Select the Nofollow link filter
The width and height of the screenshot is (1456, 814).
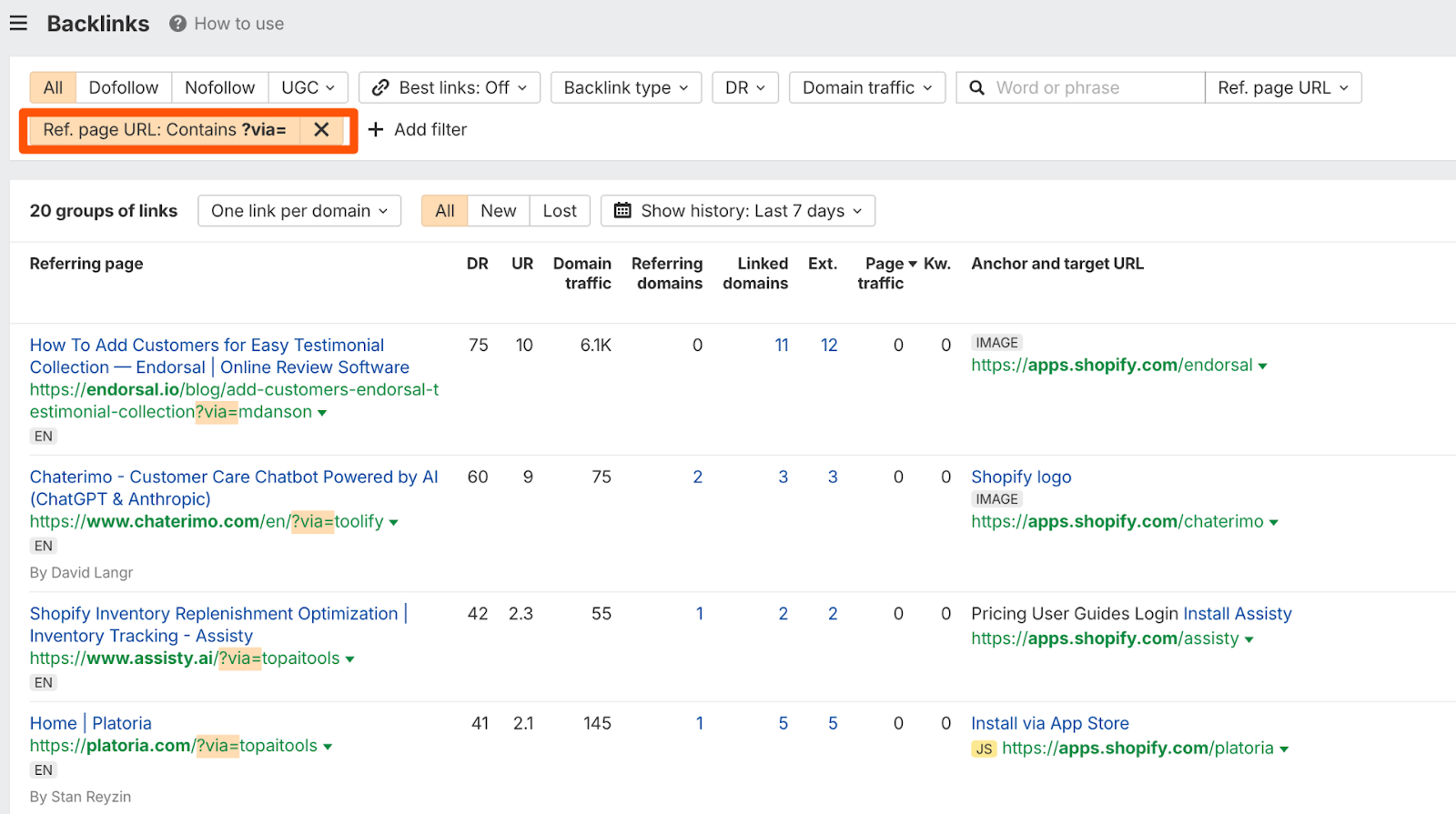tap(219, 87)
